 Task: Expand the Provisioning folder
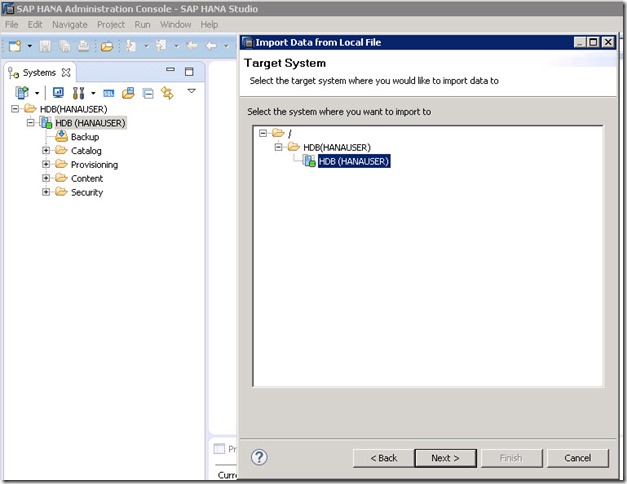pos(46,164)
